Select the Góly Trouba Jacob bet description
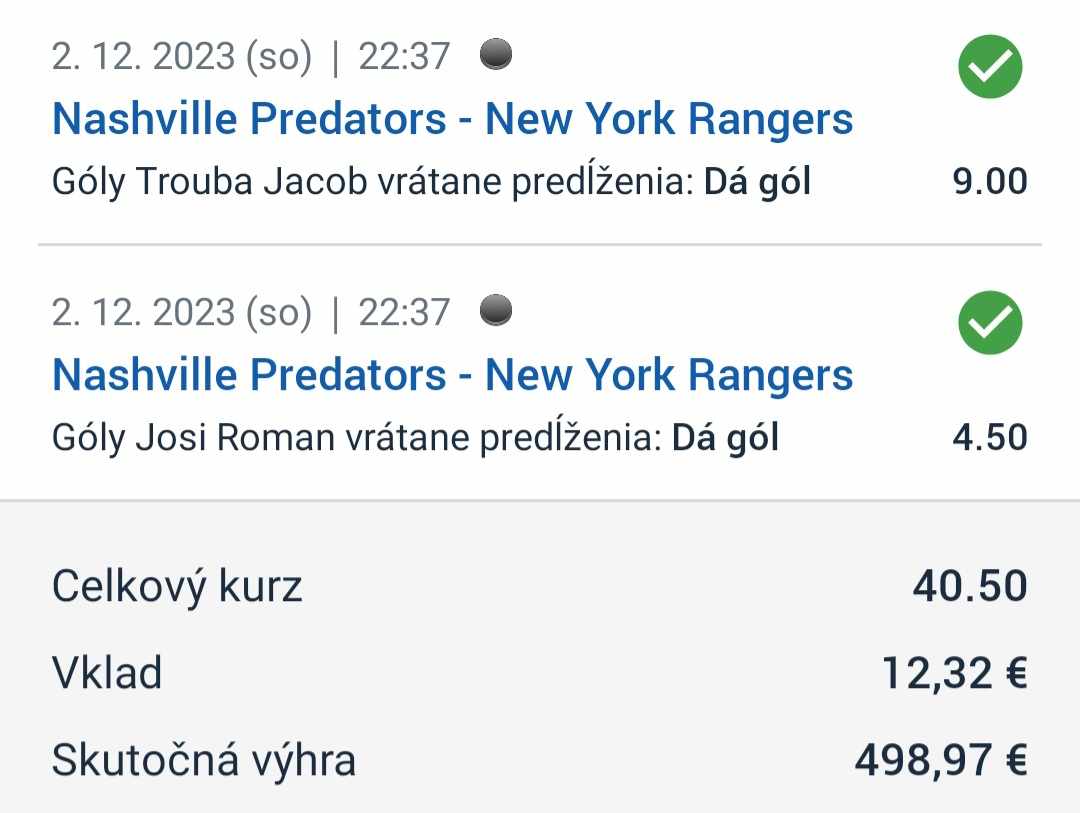This screenshot has height=813, width=1080. (431, 182)
